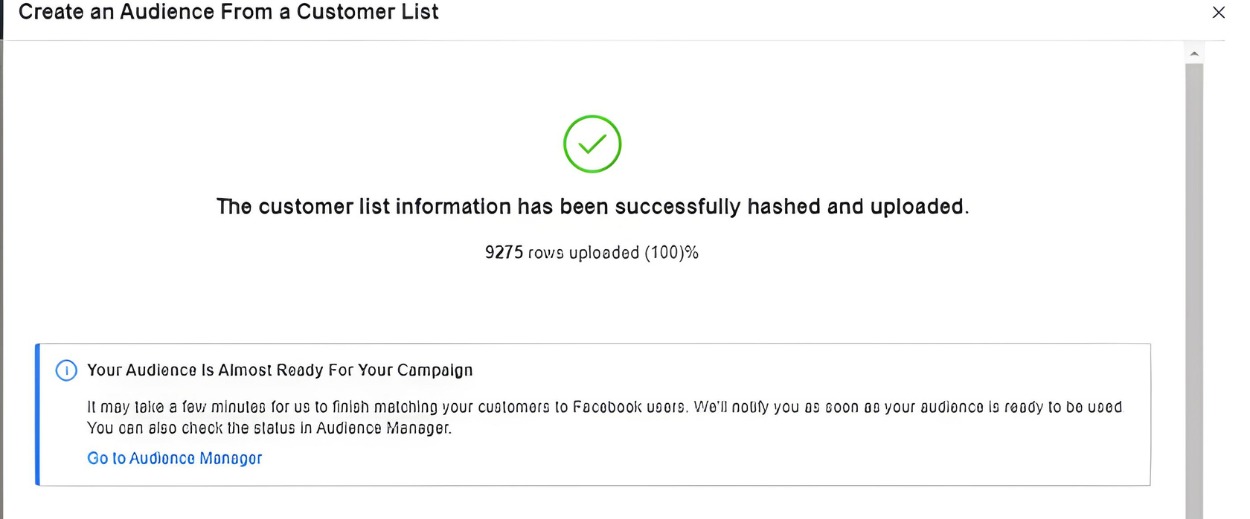Image resolution: width=1250 pixels, height=519 pixels.
Task: Click the successfully hashed and uploaded message
Action: tap(592, 207)
